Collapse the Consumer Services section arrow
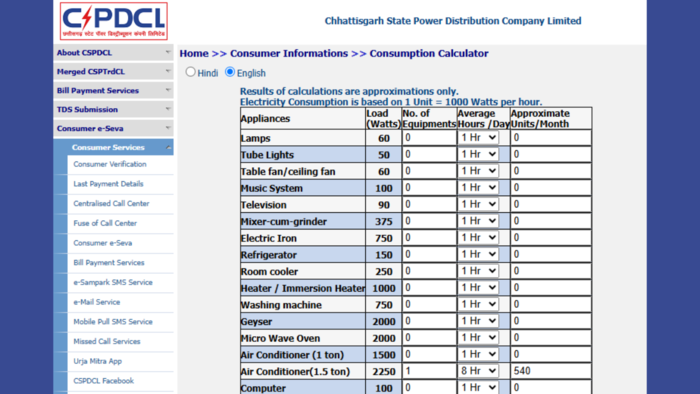700x394 pixels. point(168,147)
